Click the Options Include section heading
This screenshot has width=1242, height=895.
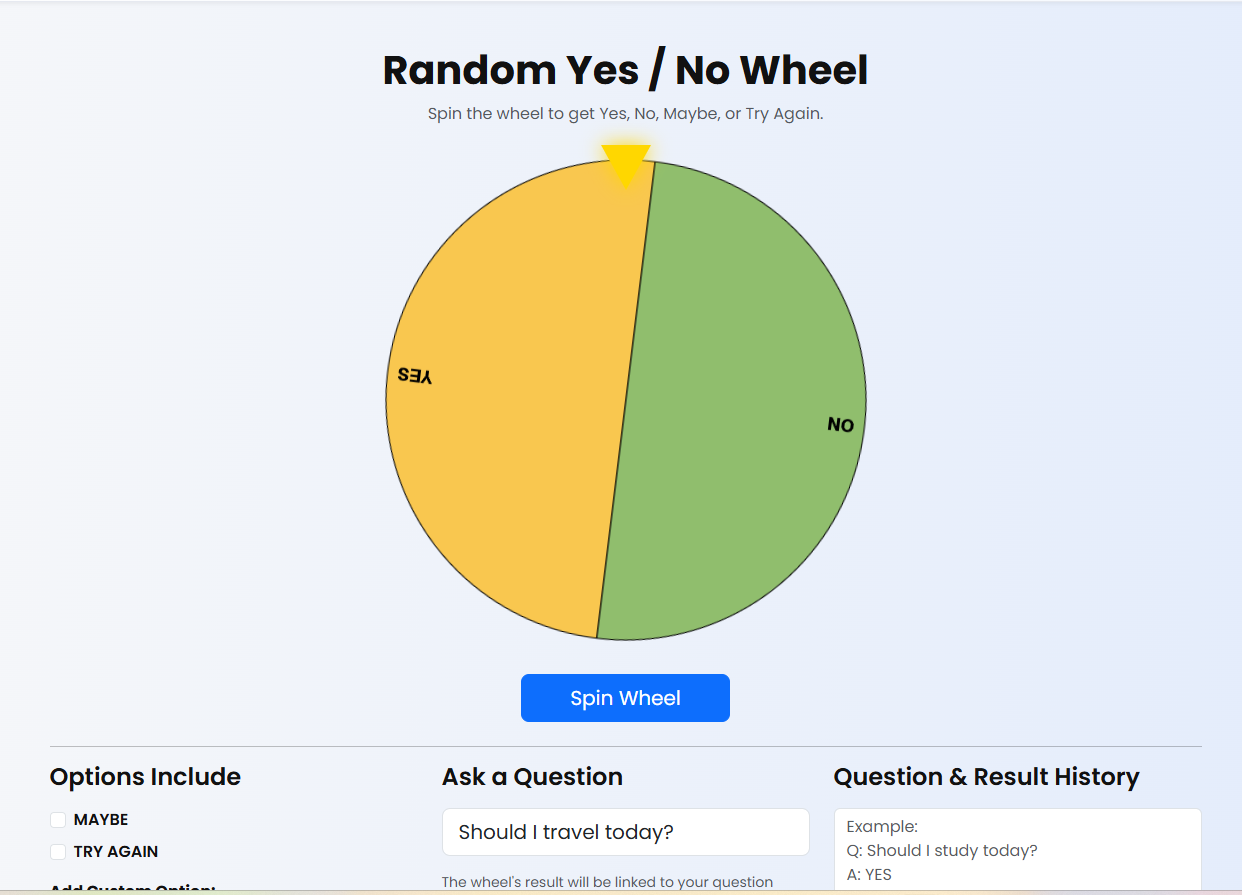tap(144, 776)
